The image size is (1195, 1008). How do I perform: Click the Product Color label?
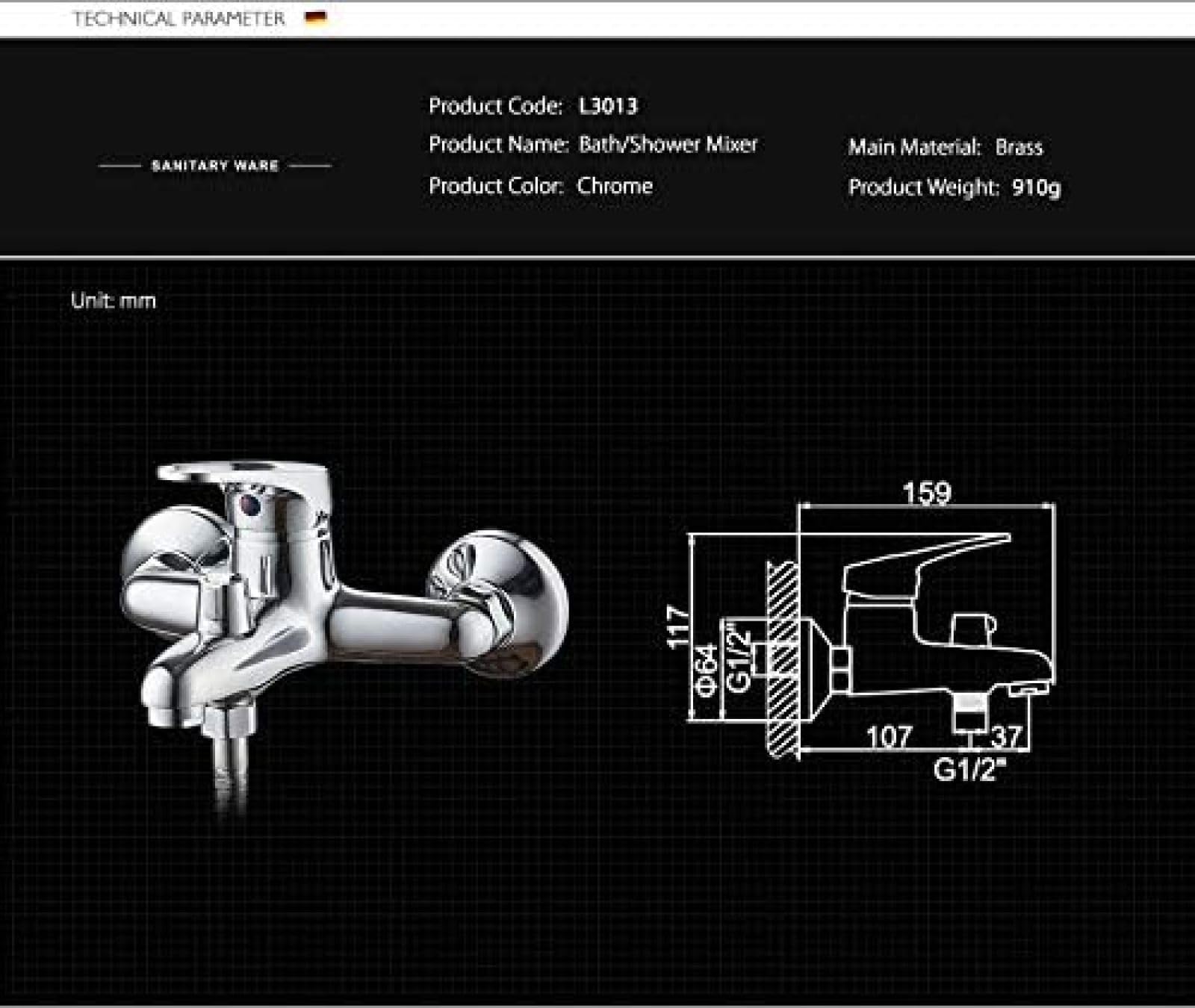[x=496, y=185]
